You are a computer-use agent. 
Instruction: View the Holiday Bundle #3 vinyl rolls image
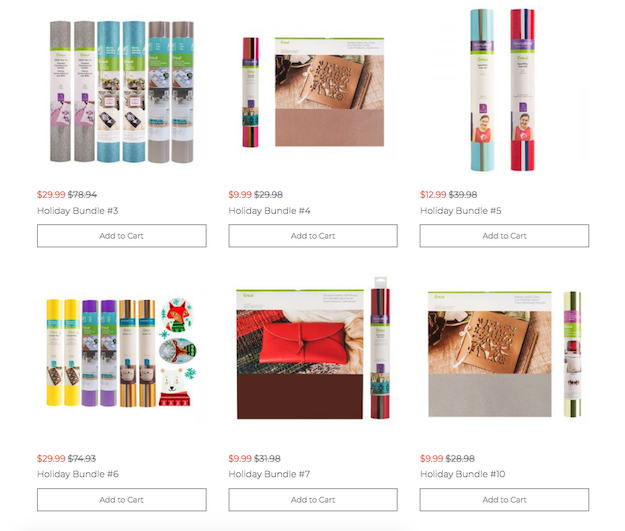point(122,92)
